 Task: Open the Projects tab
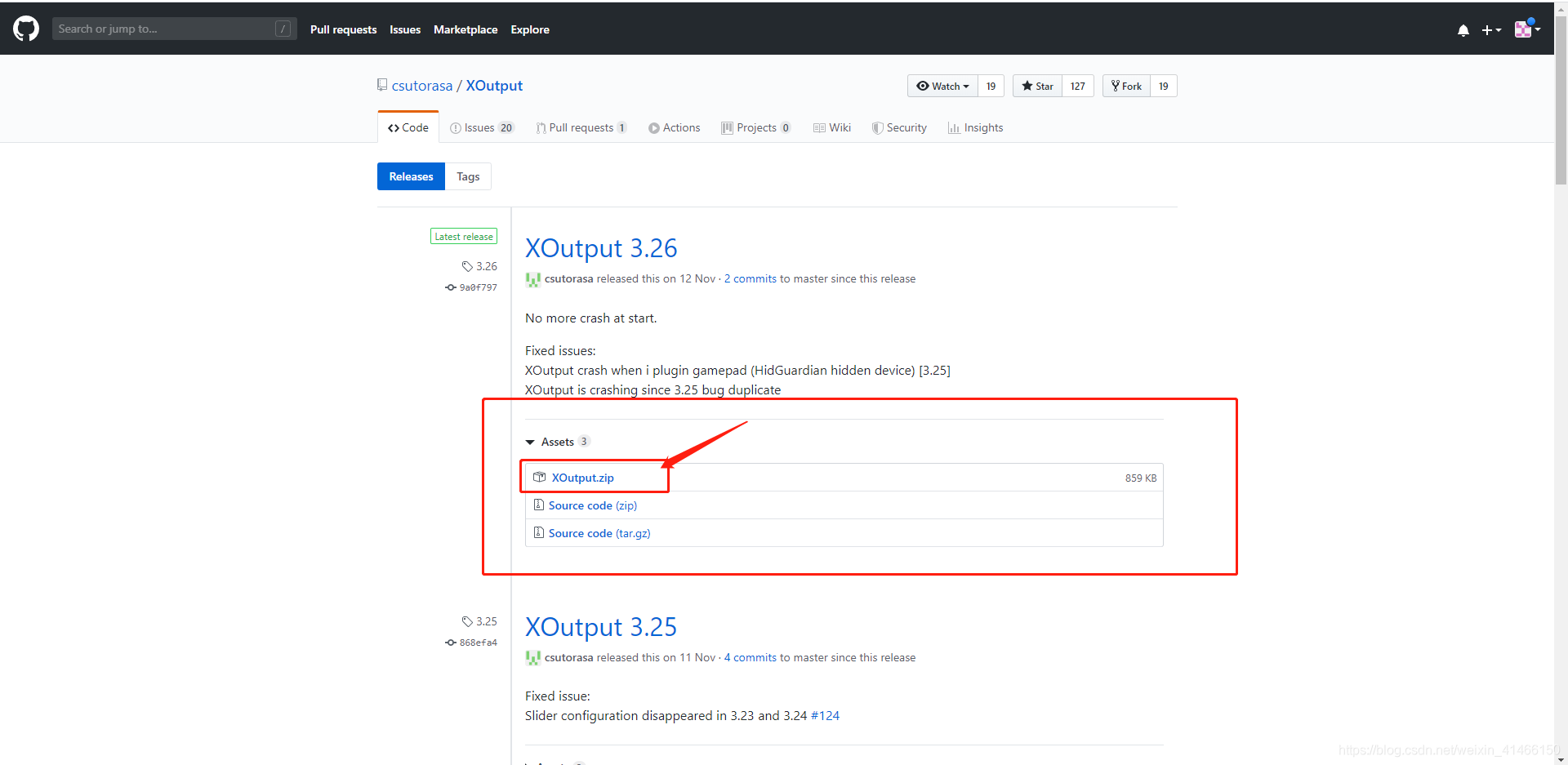pyautogui.click(x=756, y=127)
